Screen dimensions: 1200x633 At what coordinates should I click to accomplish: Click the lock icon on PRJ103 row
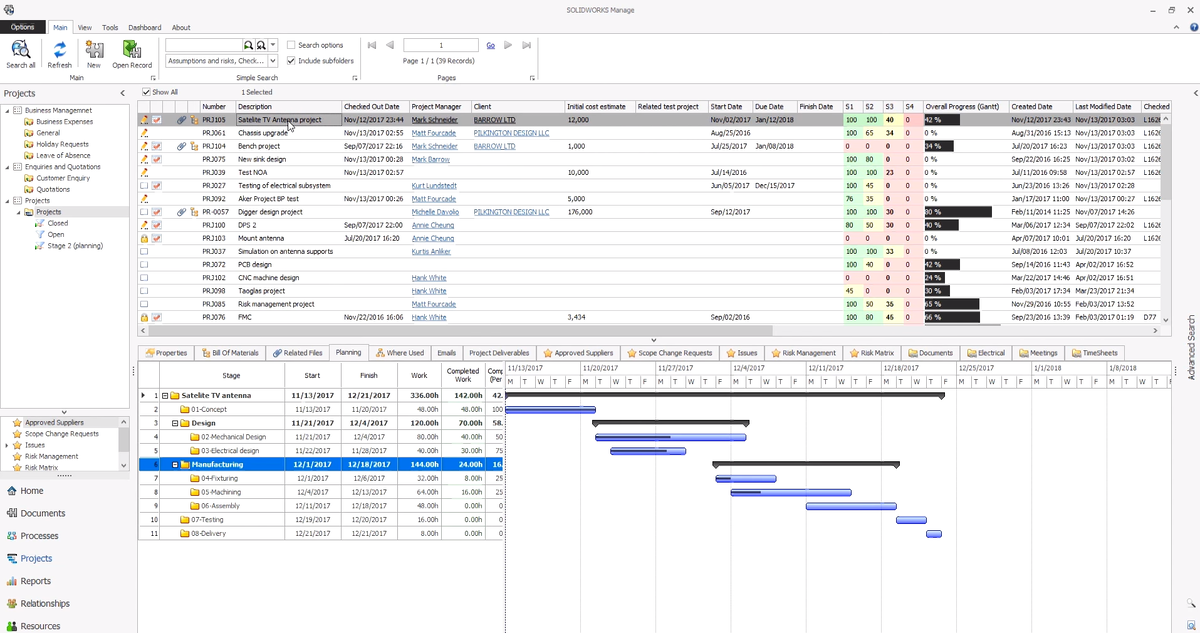pos(145,238)
